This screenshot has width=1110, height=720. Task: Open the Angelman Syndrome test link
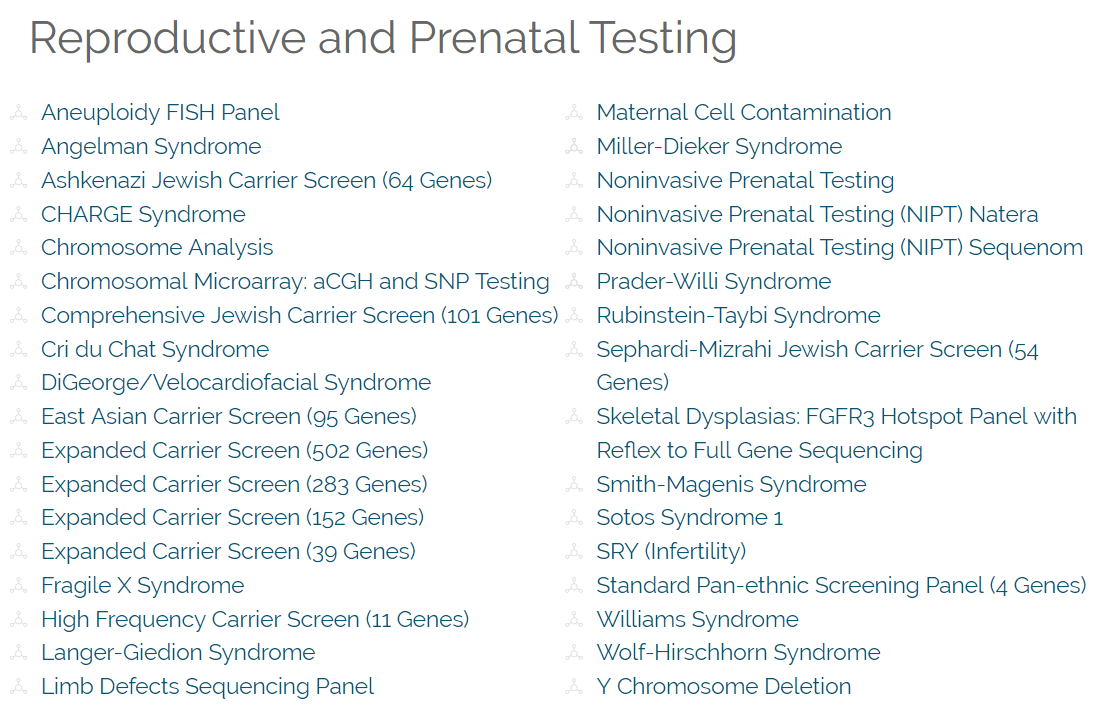pyautogui.click(x=151, y=147)
